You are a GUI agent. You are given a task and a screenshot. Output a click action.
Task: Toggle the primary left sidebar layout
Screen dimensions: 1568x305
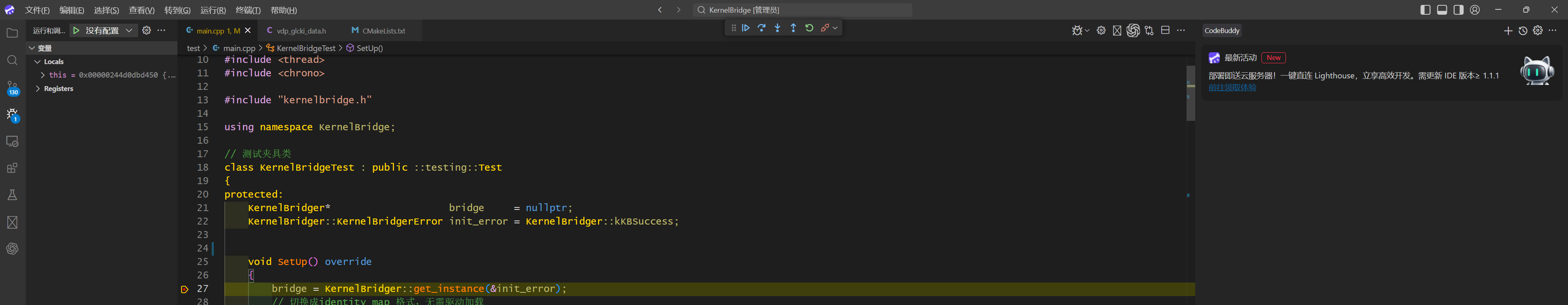tap(1425, 10)
